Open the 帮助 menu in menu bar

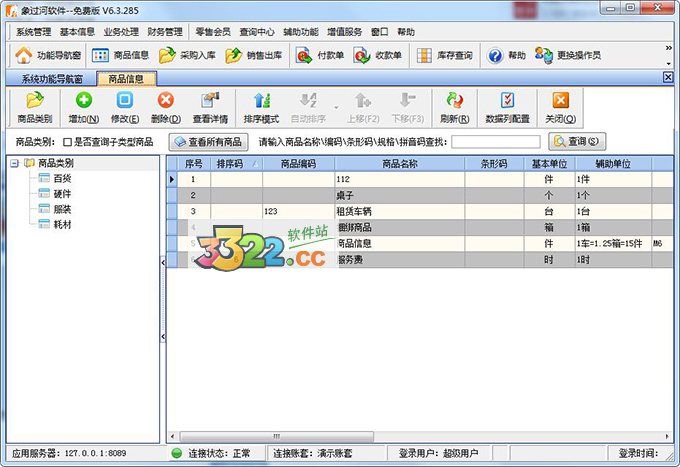(406, 32)
